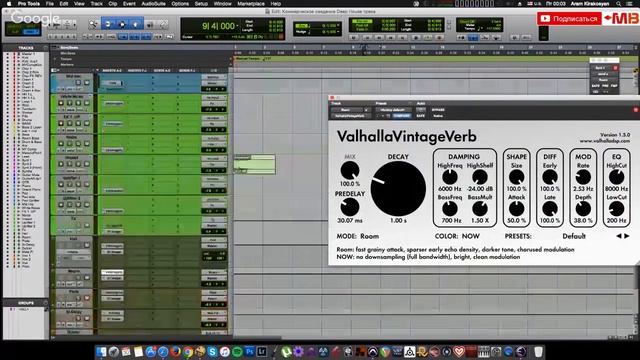Click the COMPARE button in the plugin header
This screenshot has width=640, height=360.
coord(402,116)
